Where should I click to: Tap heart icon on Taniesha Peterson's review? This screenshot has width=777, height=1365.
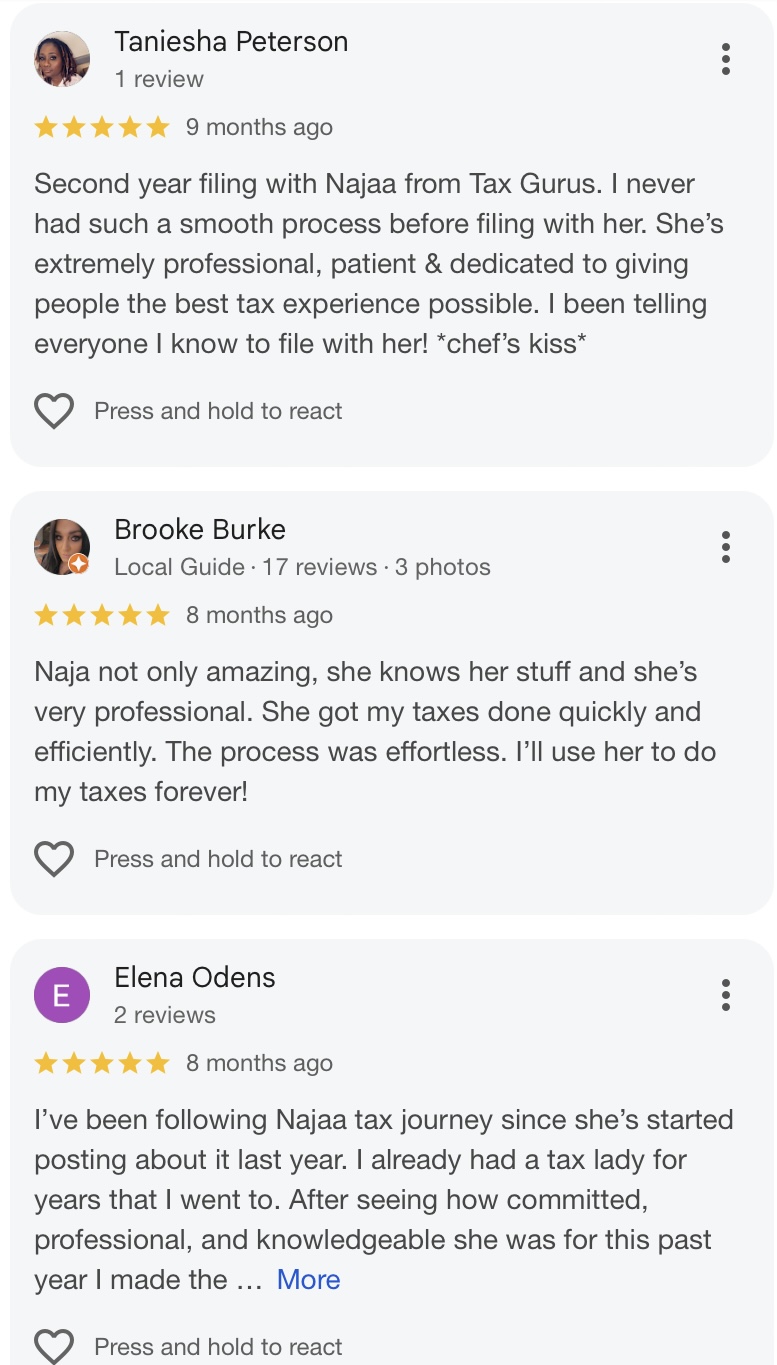pos(54,411)
